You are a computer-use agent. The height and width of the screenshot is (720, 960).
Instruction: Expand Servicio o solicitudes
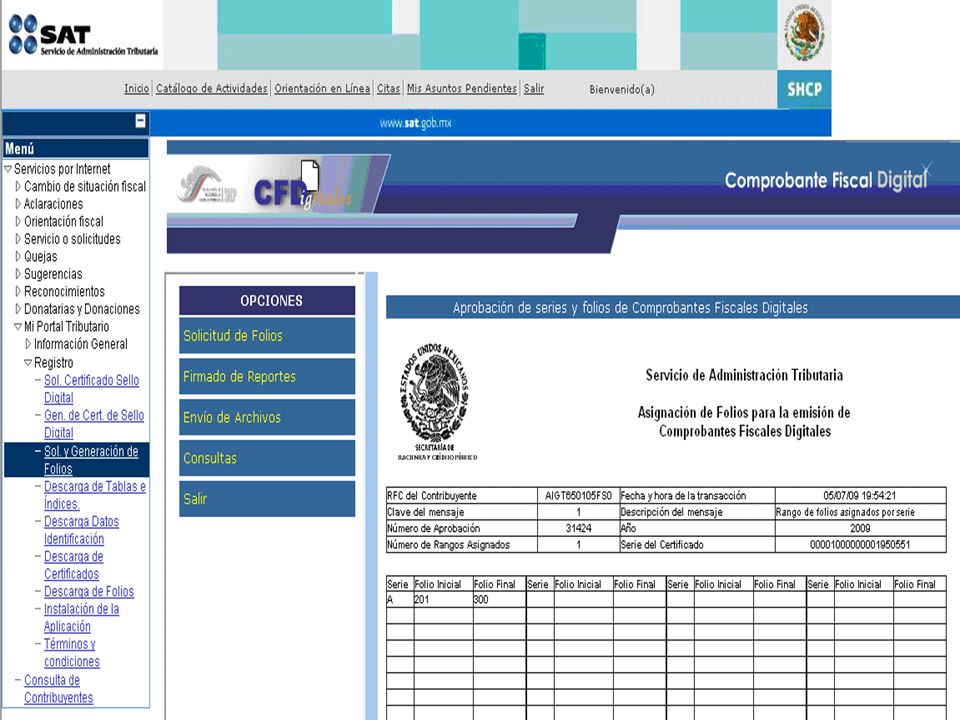tap(18, 239)
